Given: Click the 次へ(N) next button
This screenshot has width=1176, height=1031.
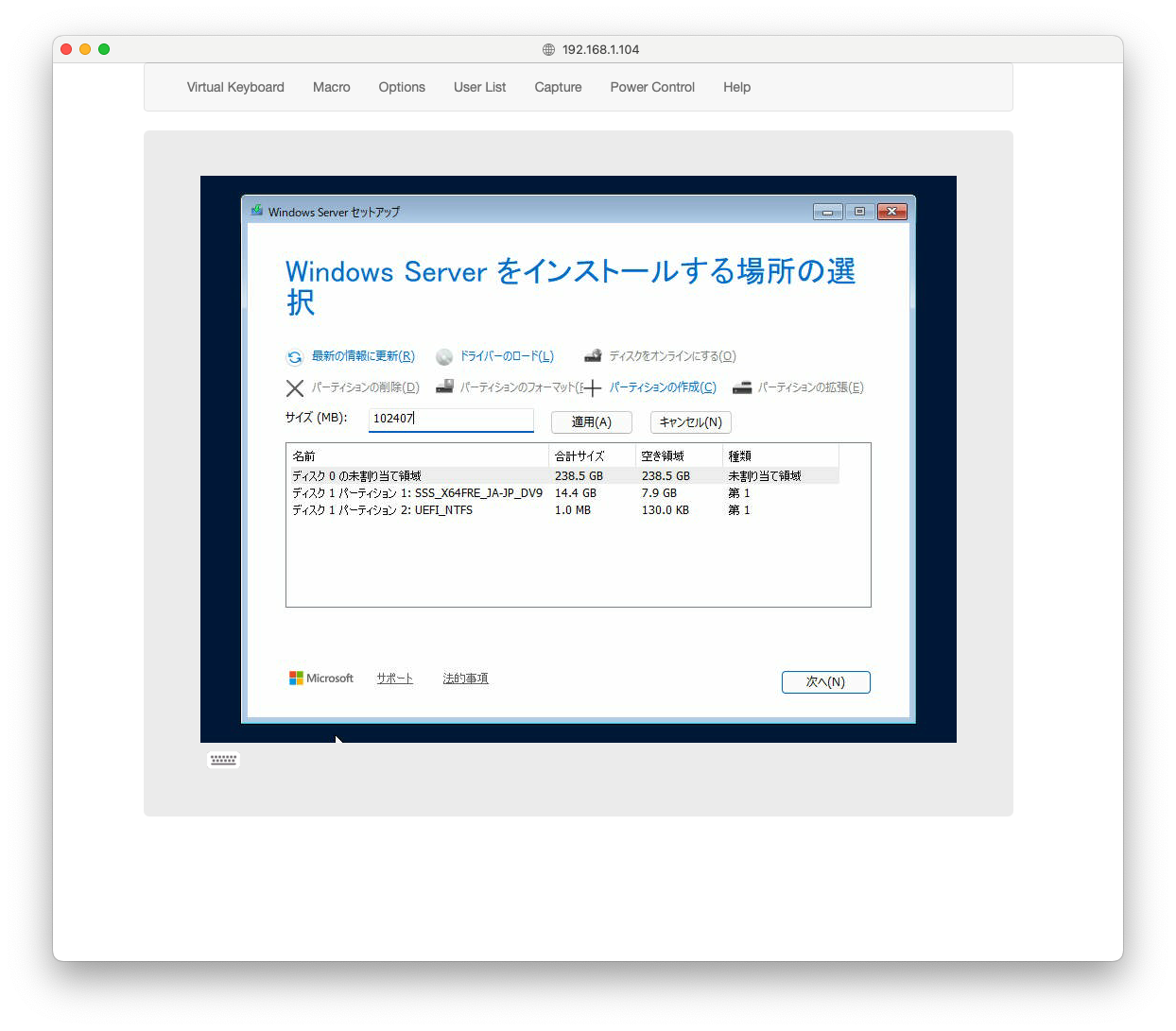Looking at the screenshot, I should [825, 681].
